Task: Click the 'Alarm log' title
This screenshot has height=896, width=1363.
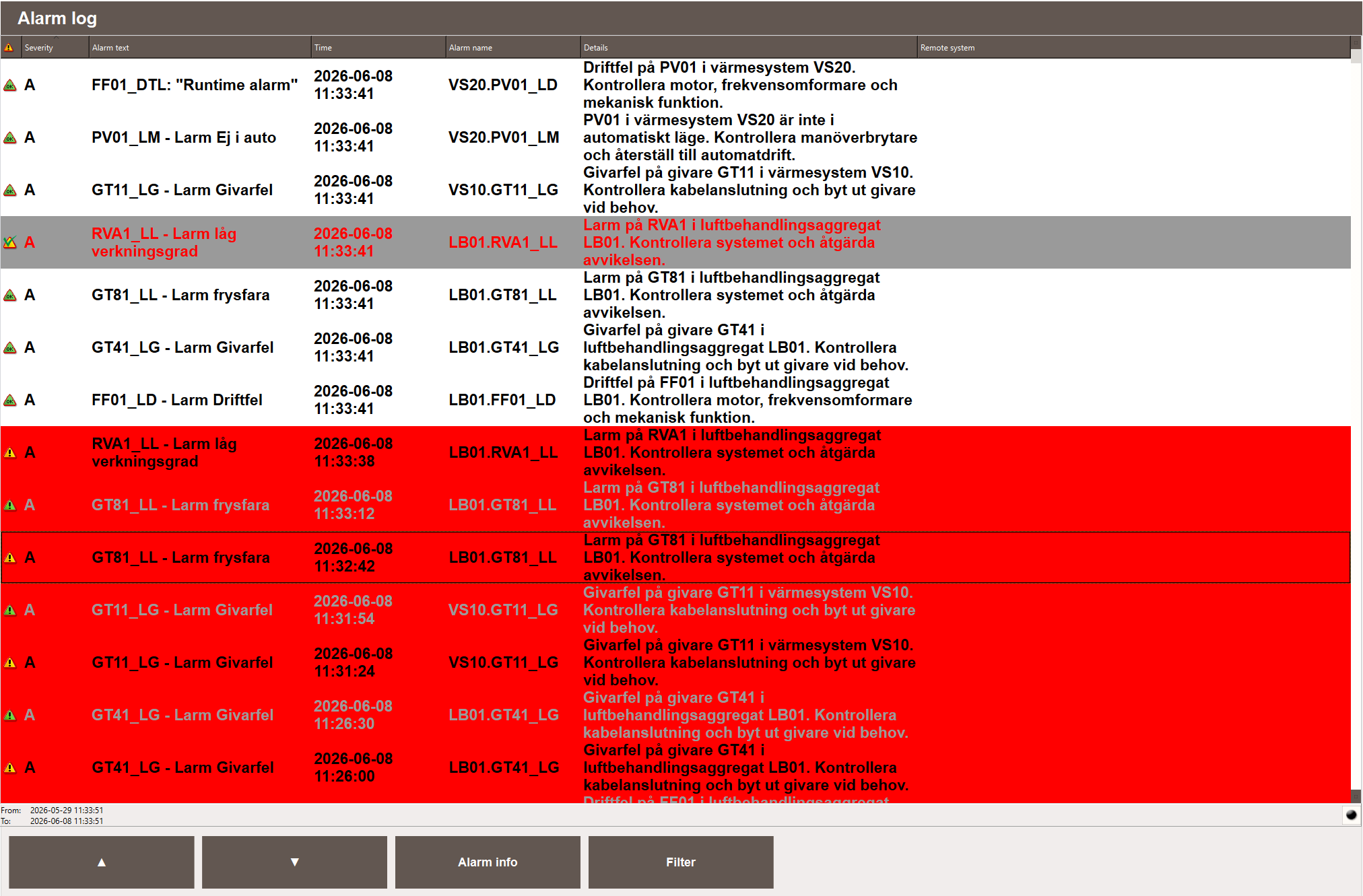Action: [x=57, y=18]
